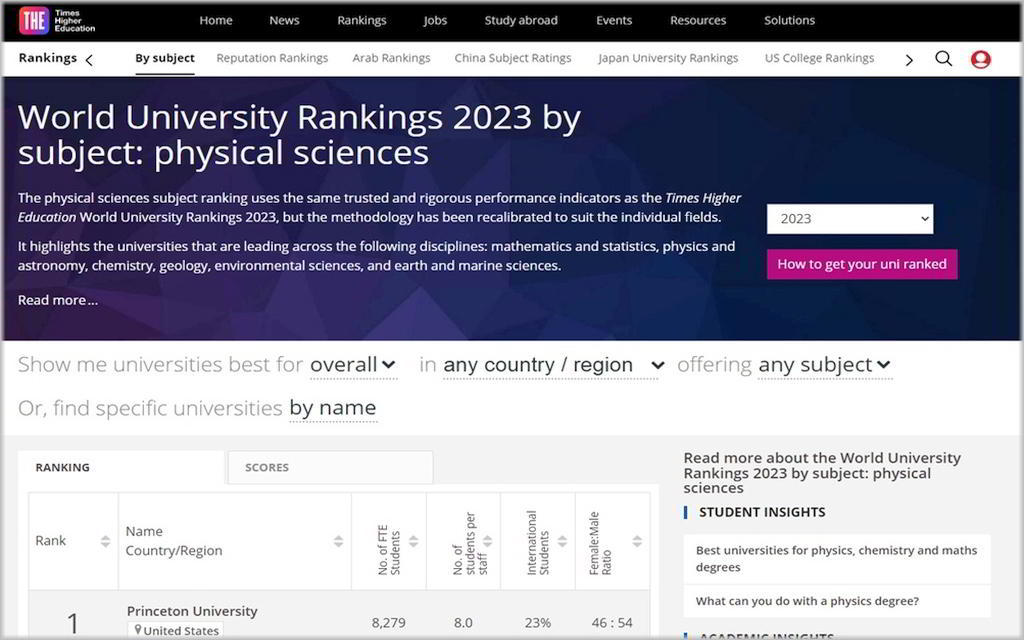Click the United States location pin icon
This screenshot has width=1024, height=640.
point(138,630)
